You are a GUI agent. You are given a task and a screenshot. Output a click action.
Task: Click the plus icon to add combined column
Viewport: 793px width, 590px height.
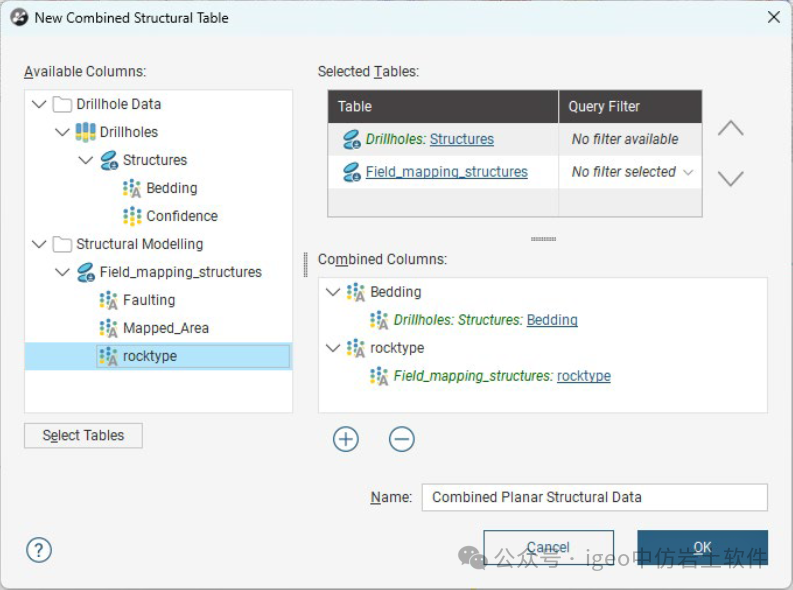[346, 439]
